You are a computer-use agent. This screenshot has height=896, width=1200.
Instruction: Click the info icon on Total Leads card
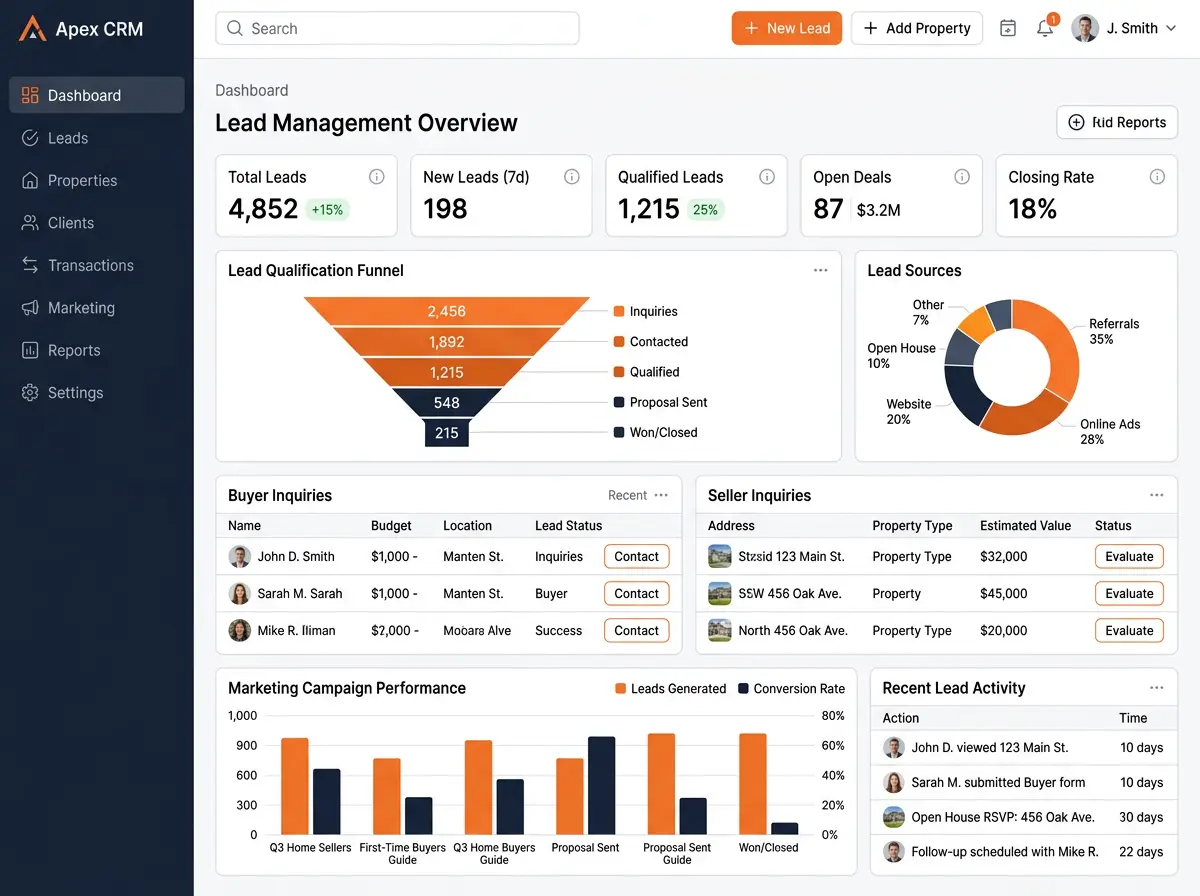(x=377, y=177)
